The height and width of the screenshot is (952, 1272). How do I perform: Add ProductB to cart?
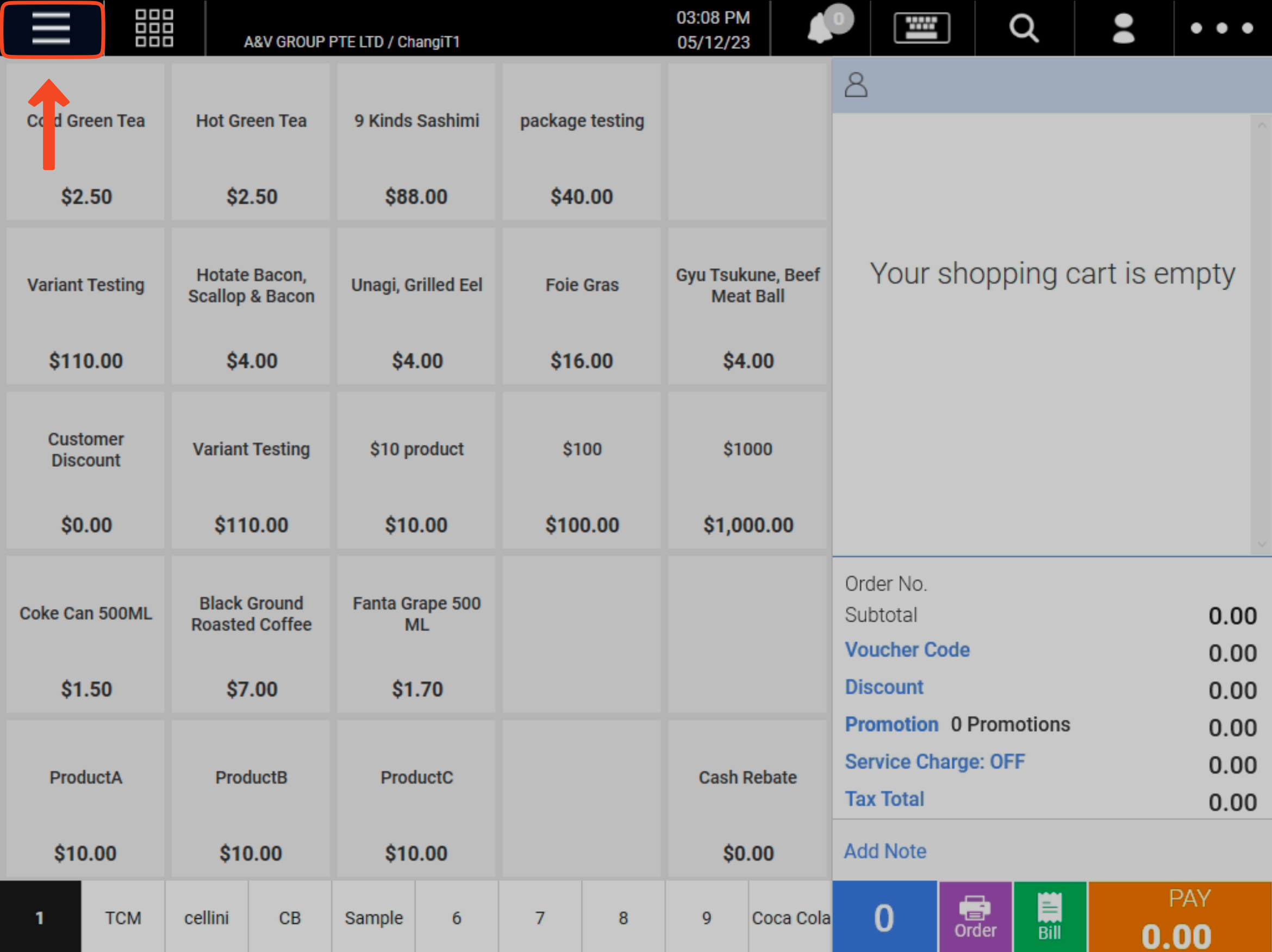coord(251,799)
